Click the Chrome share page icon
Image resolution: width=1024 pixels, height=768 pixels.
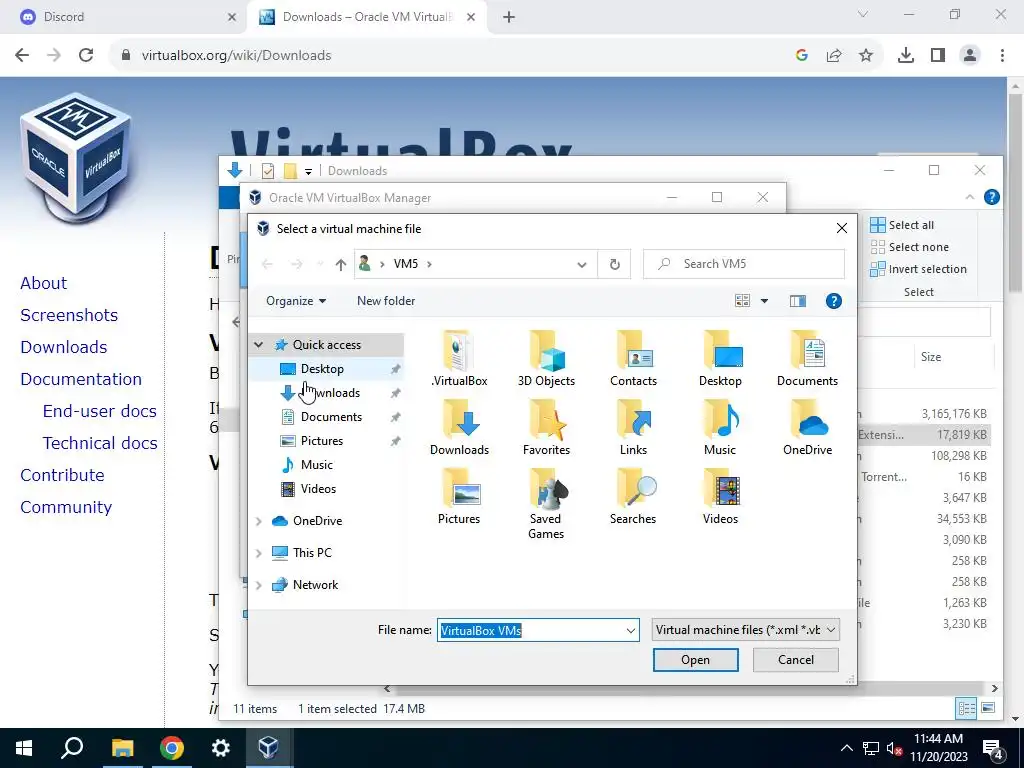coord(834,56)
